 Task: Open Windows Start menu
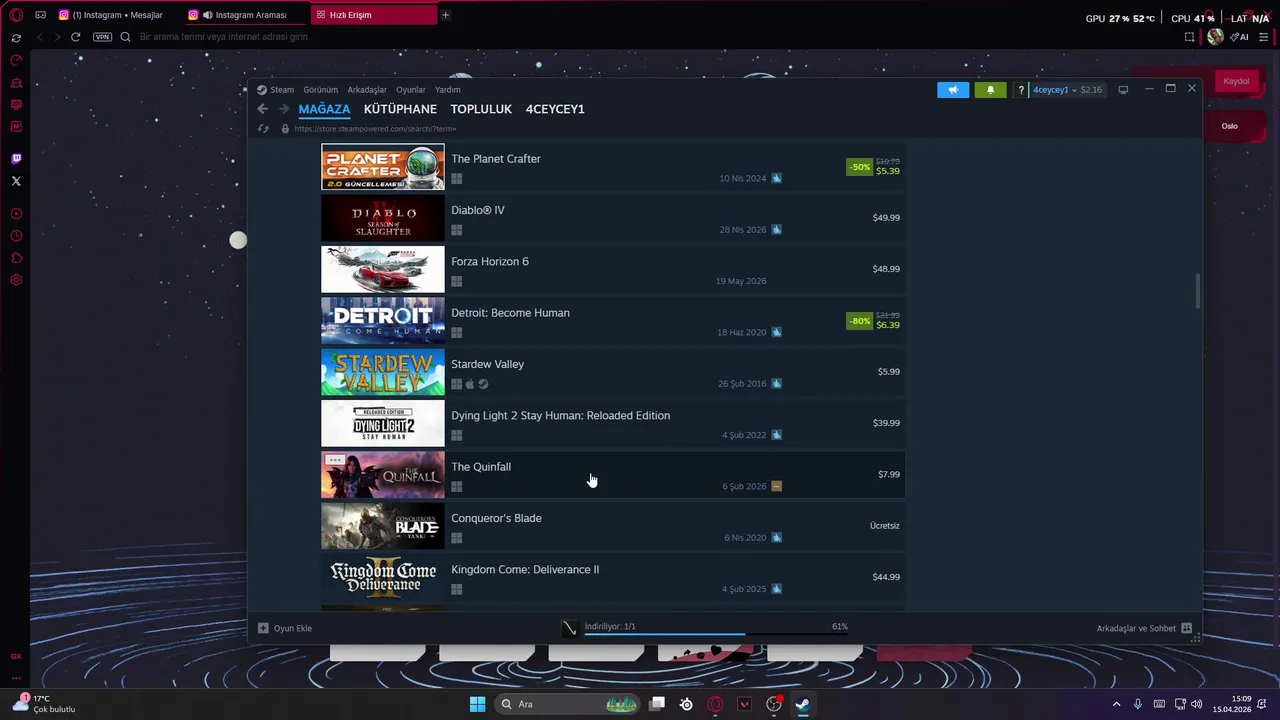[477, 704]
